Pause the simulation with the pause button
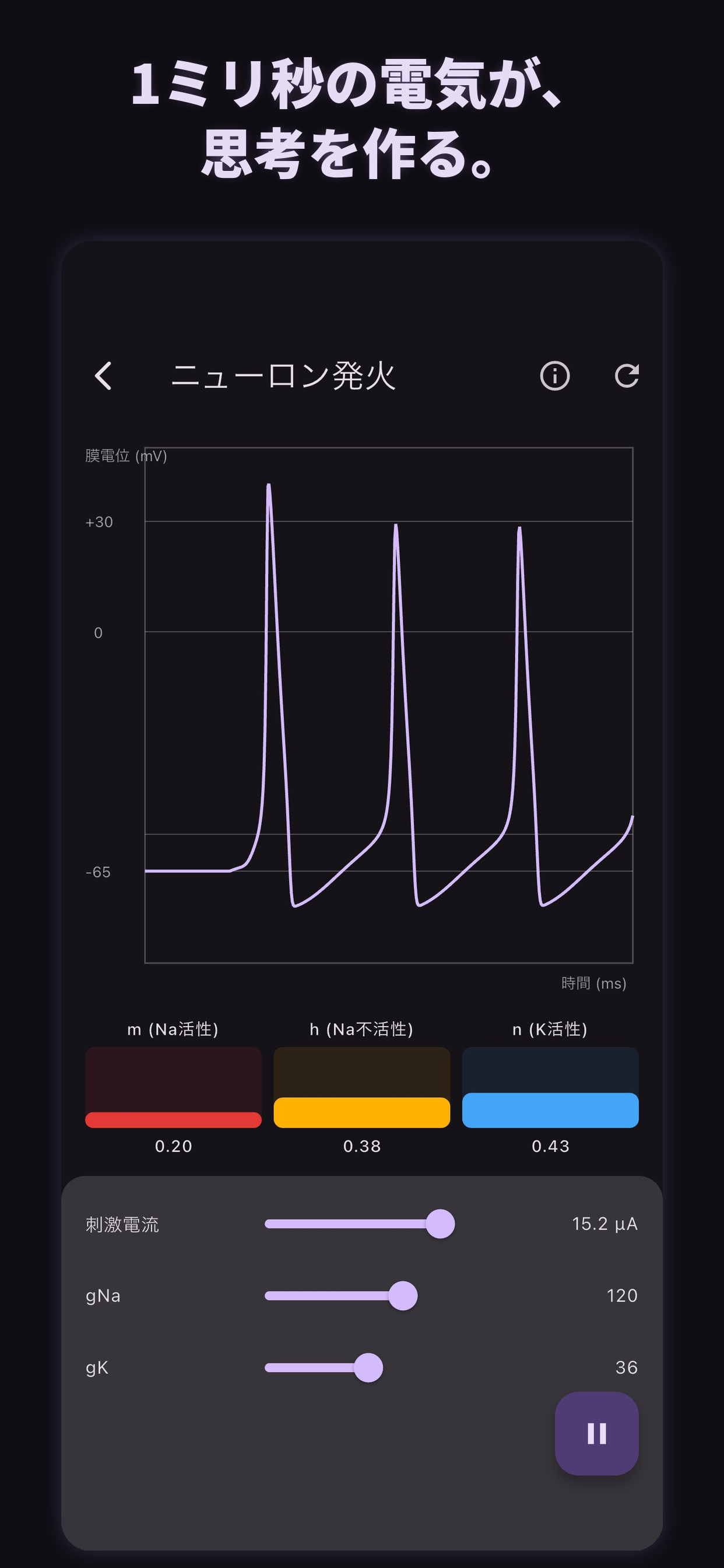 [x=597, y=1433]
